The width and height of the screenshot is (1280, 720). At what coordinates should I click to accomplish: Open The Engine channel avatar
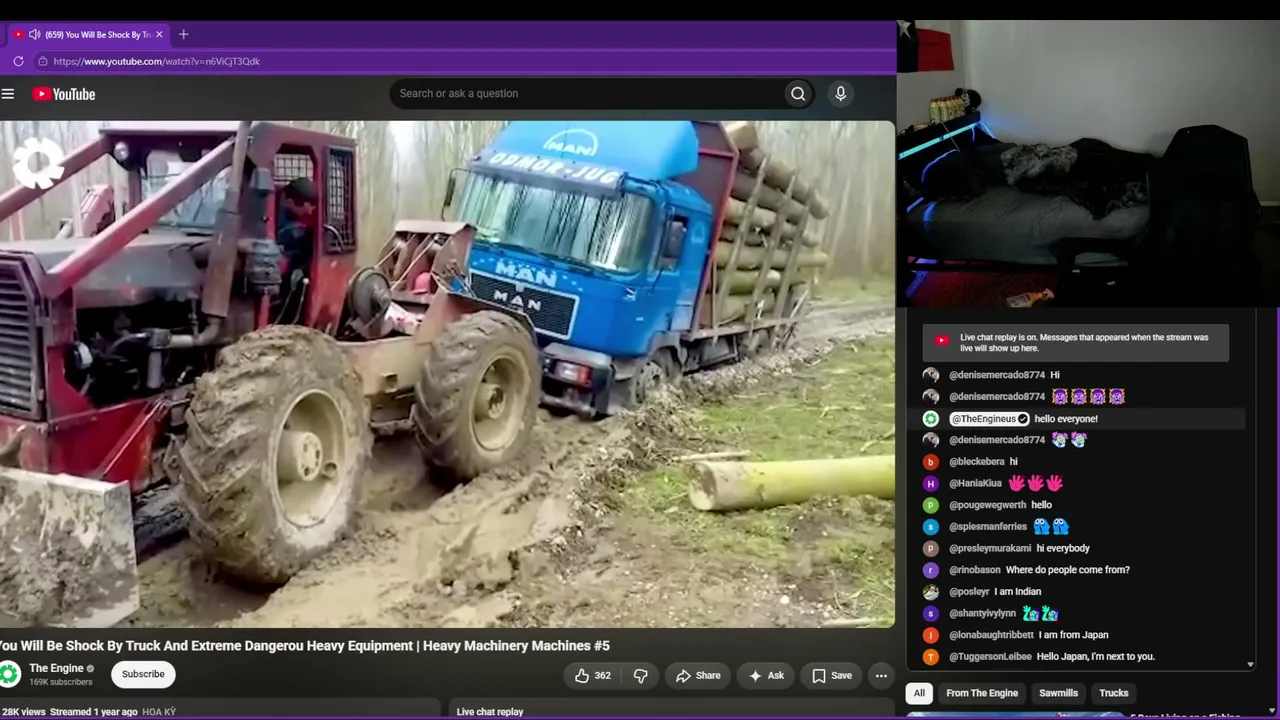click(10, 674)
